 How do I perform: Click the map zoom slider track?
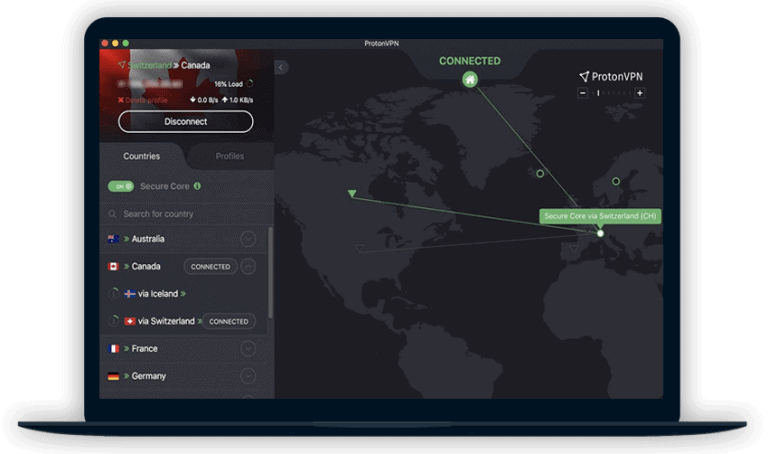pos(611,93)
